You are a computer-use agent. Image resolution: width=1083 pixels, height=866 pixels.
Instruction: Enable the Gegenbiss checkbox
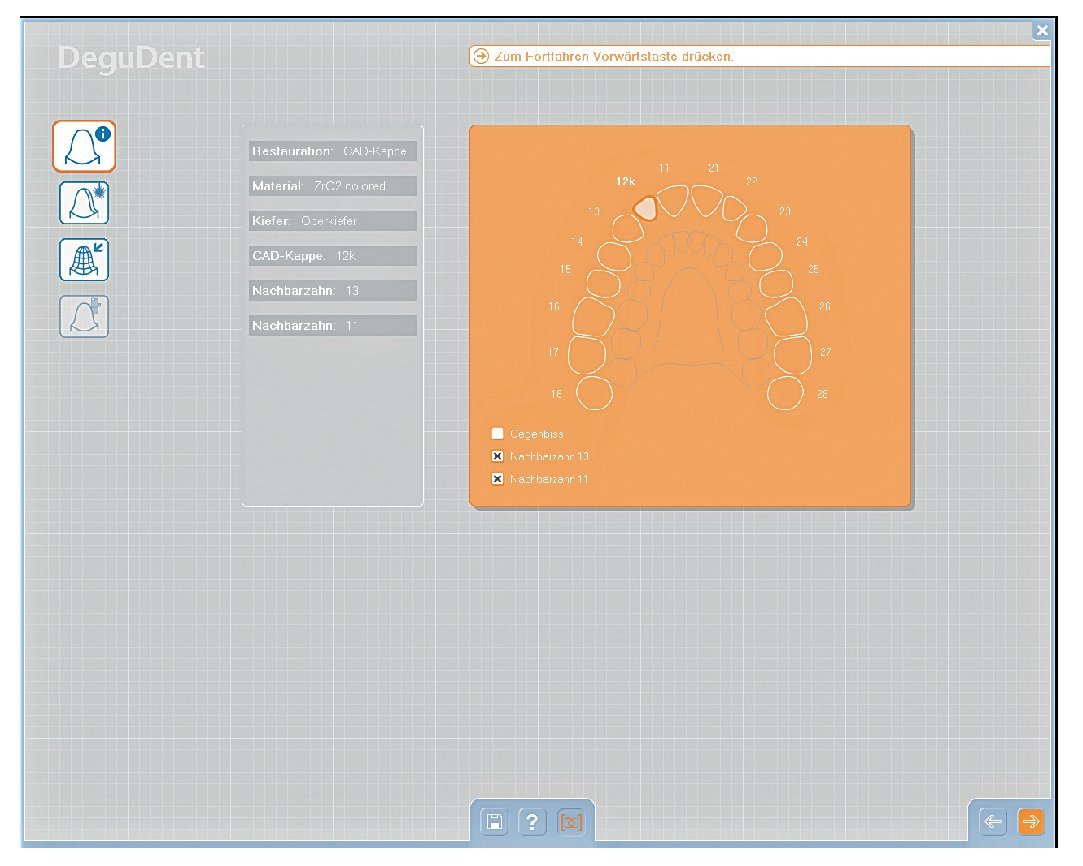tap(498, 433)
